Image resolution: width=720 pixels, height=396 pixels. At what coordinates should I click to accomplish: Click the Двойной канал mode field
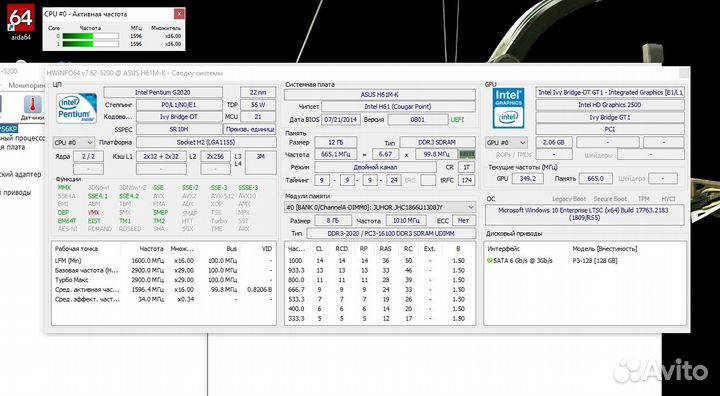click(375, 167)
